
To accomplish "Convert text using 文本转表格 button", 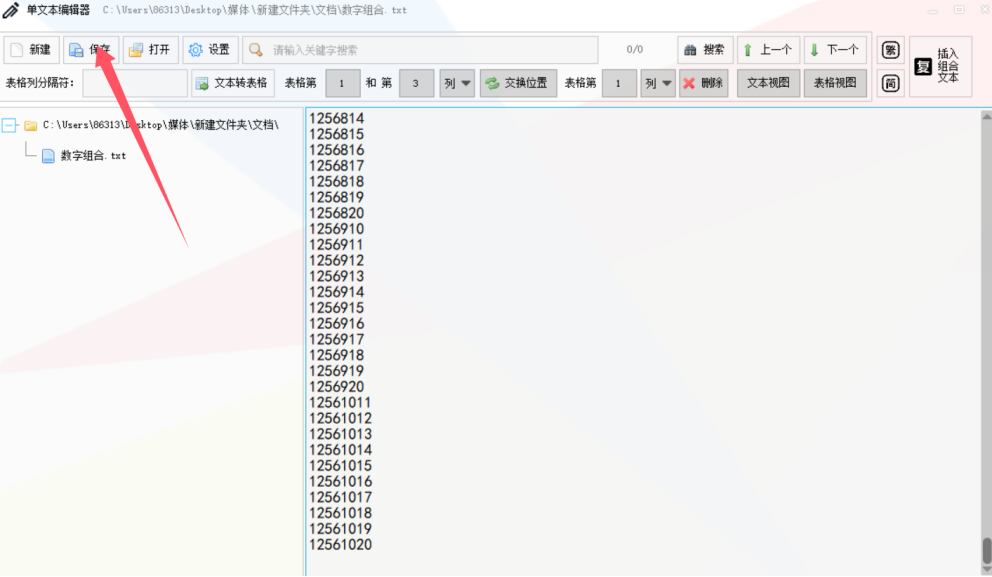I will pos(232,83).
